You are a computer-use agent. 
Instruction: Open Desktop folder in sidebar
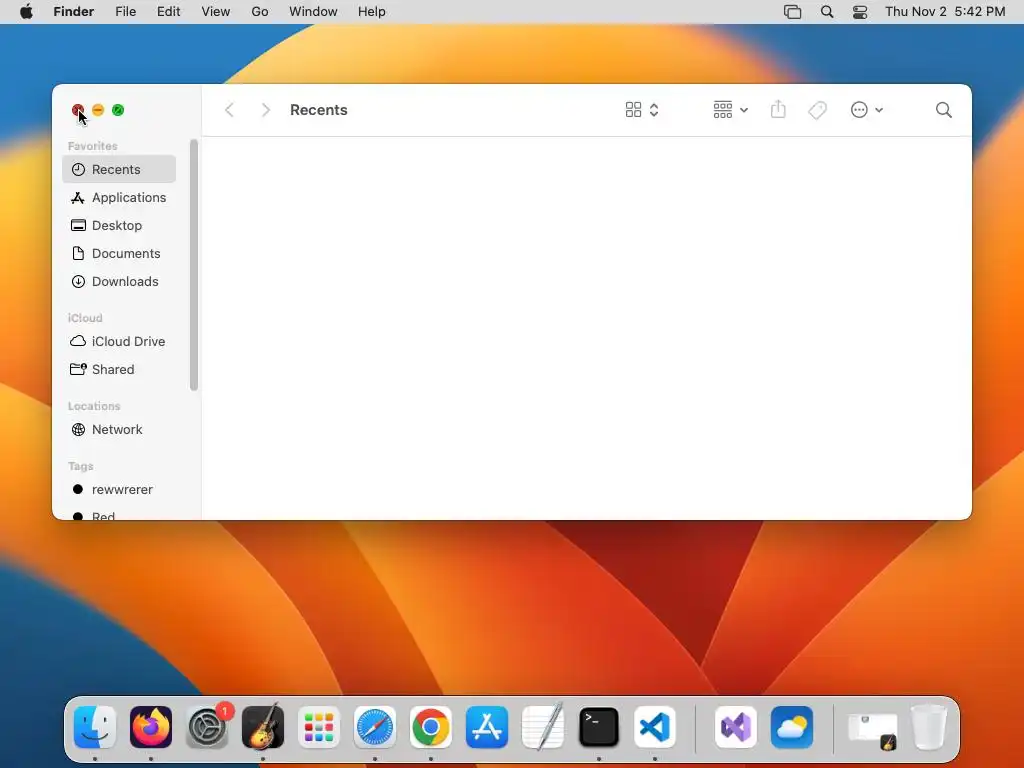[119, 225]
